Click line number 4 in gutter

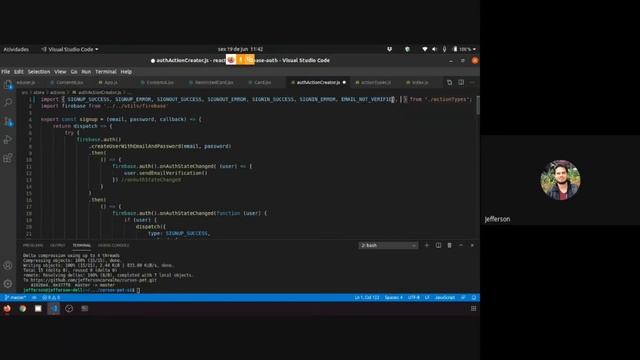(30, 120)
